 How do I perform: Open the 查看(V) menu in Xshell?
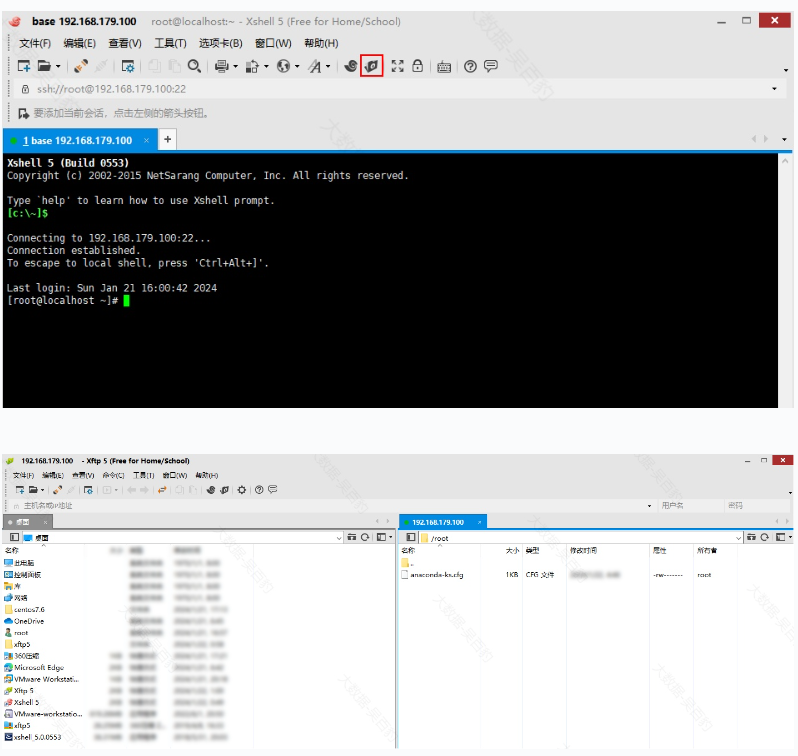125,43
